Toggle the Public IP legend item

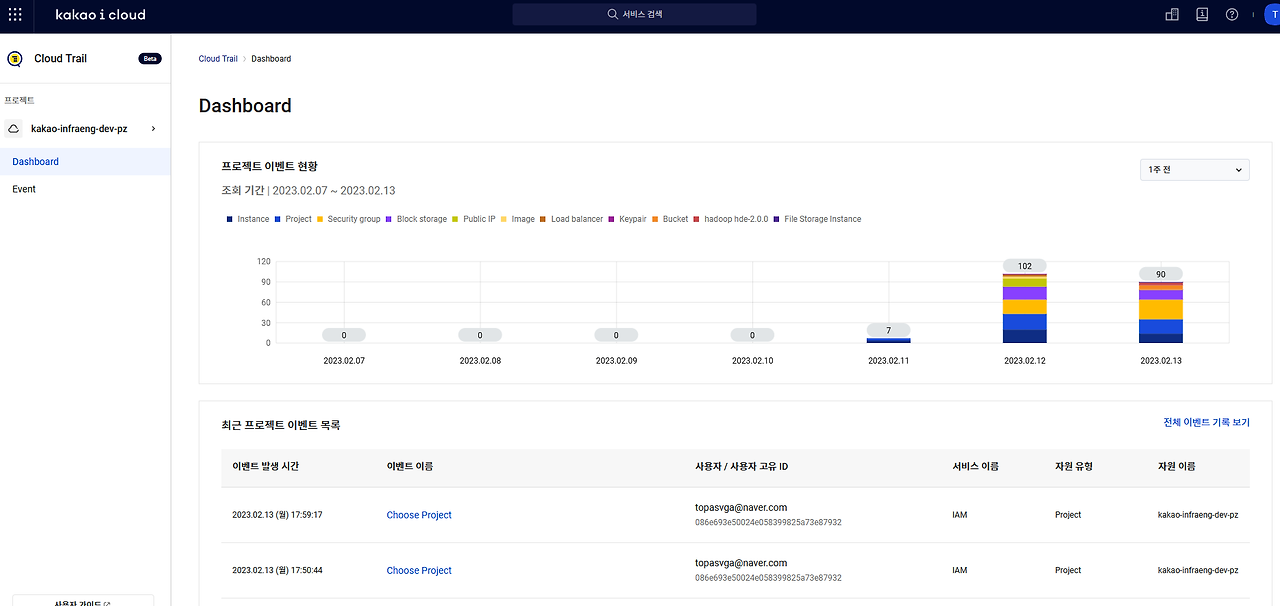[474, 219]
